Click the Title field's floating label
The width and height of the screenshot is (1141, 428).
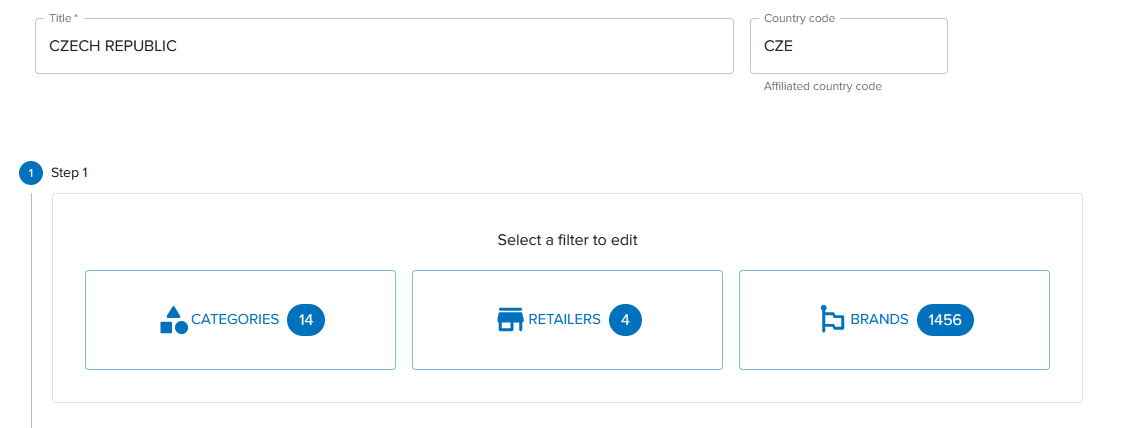pos(64,19)
